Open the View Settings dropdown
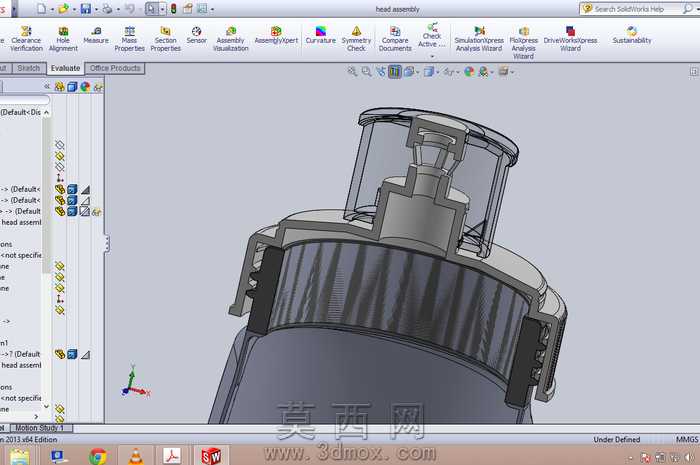 click(512, 72)
